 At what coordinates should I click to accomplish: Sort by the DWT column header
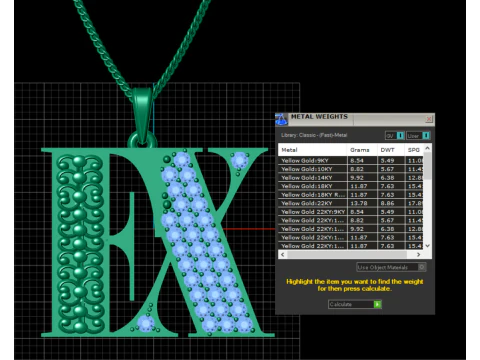tap(391, 150)
